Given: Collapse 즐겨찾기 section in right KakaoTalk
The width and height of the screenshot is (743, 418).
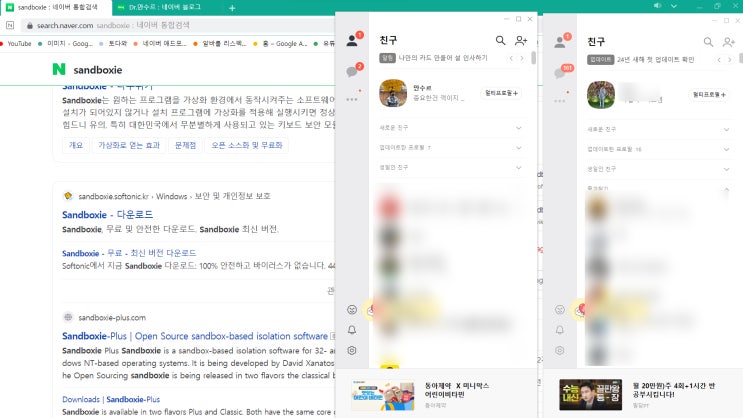Looking at the screenshot, I should point(726,189).
